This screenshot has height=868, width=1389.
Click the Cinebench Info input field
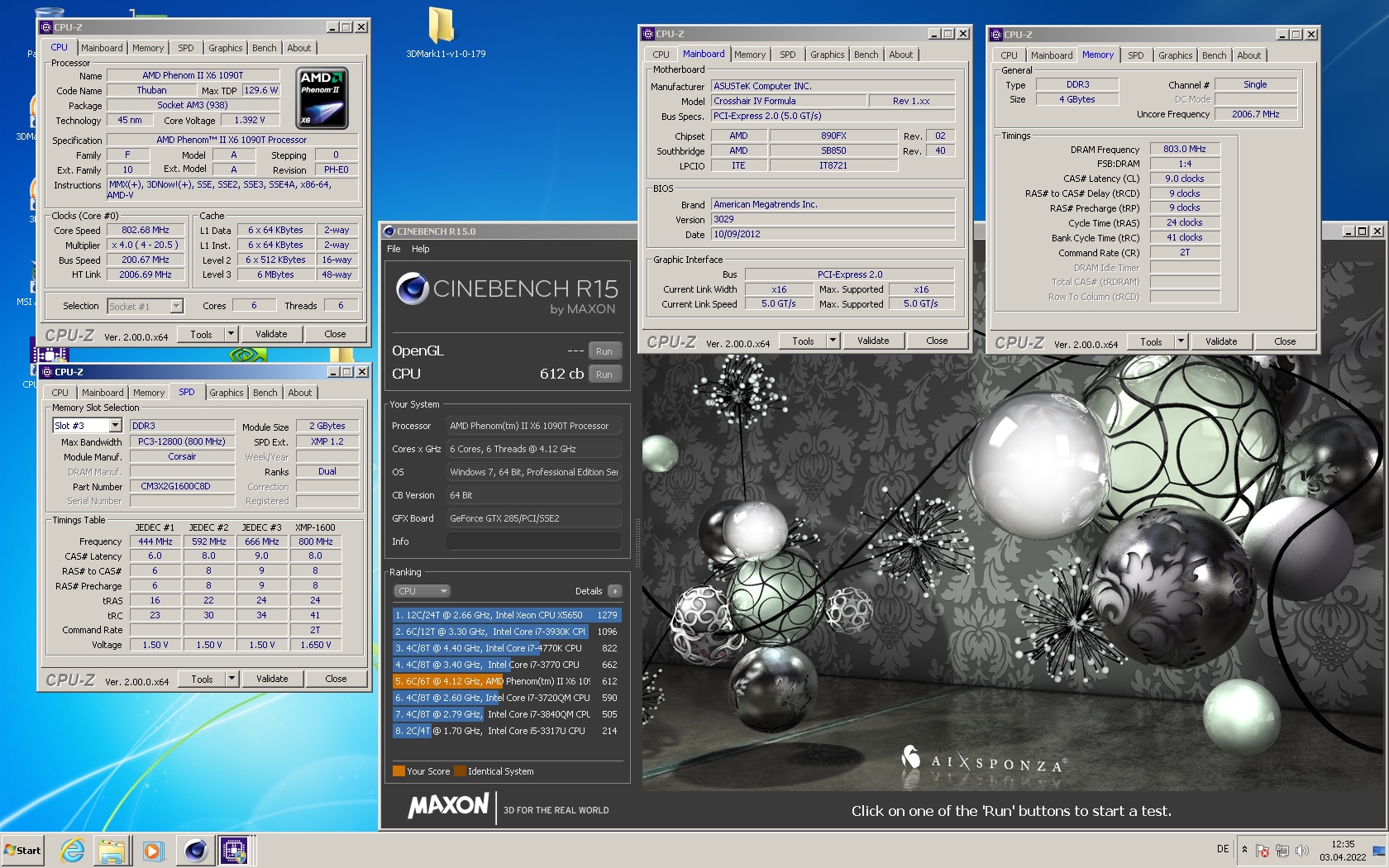coord(533,541)
